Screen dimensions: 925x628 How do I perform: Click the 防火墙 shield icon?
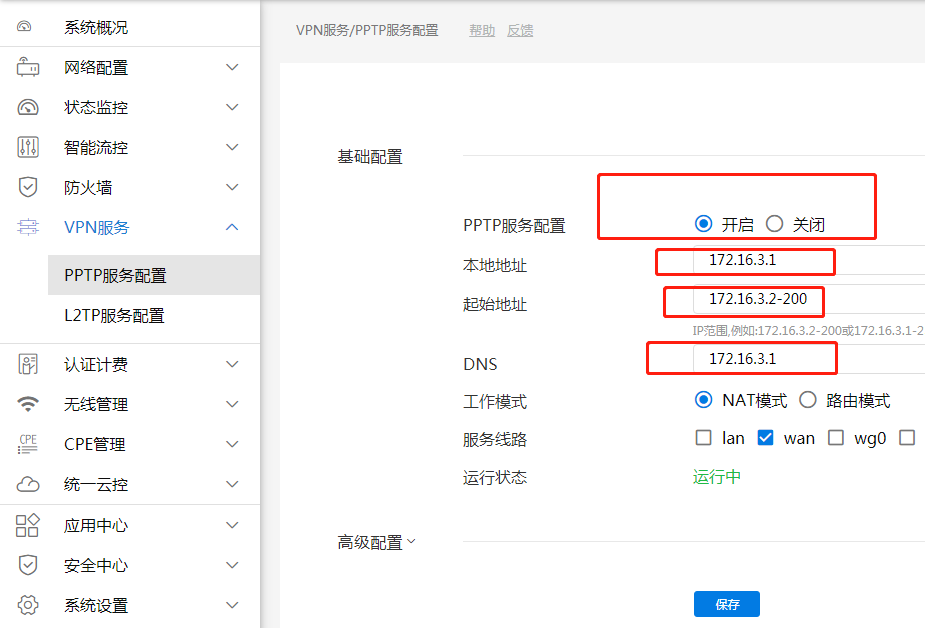click(28, 188)
